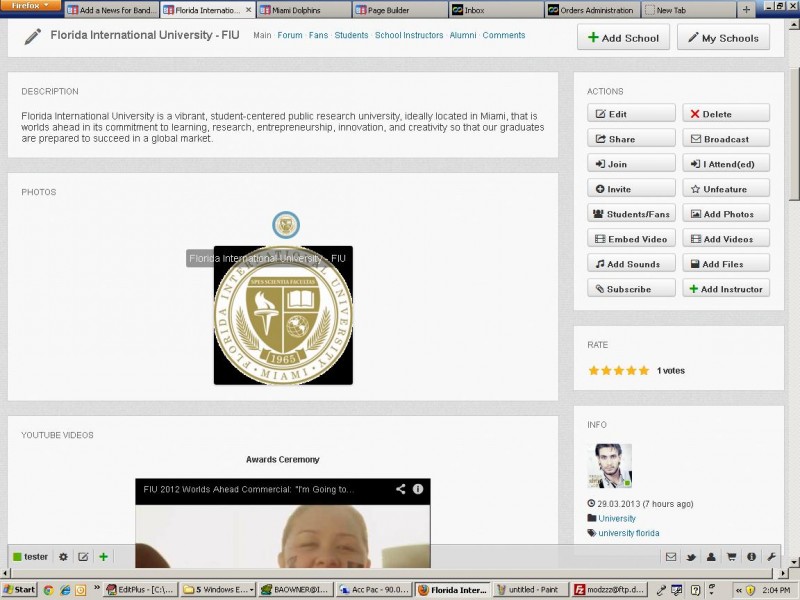Screen dimensions: 800x600
Task: Click the Students/Fans button
Action: point(631,214)
